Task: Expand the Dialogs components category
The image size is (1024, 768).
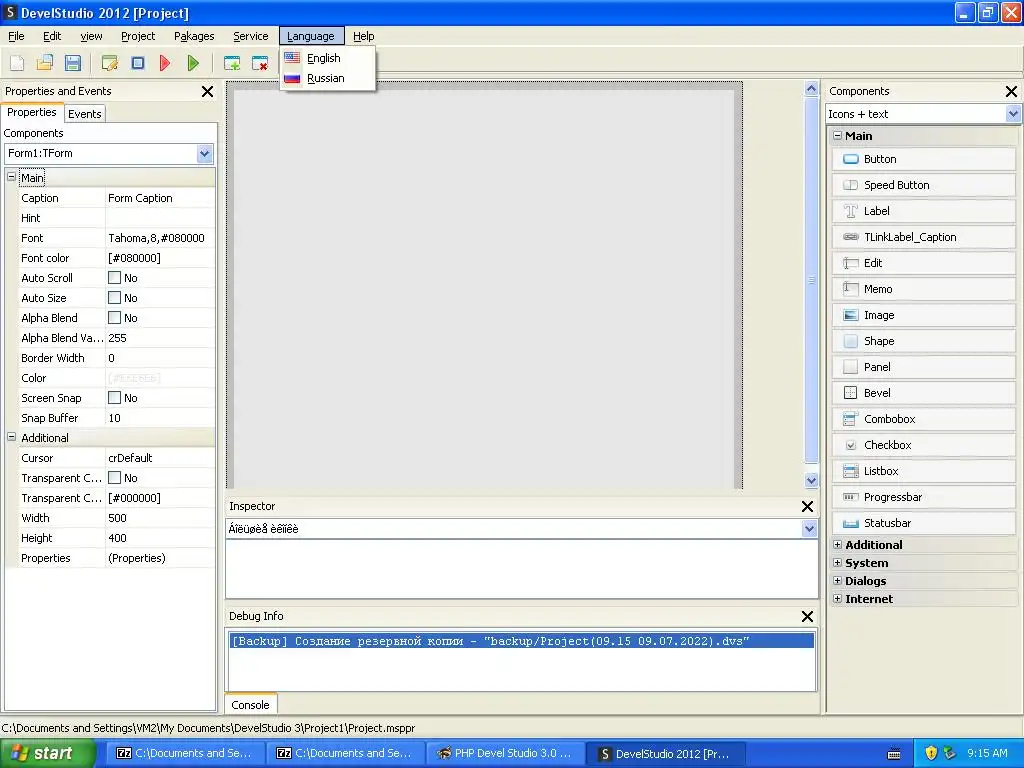Action: (x=837, y=580)
